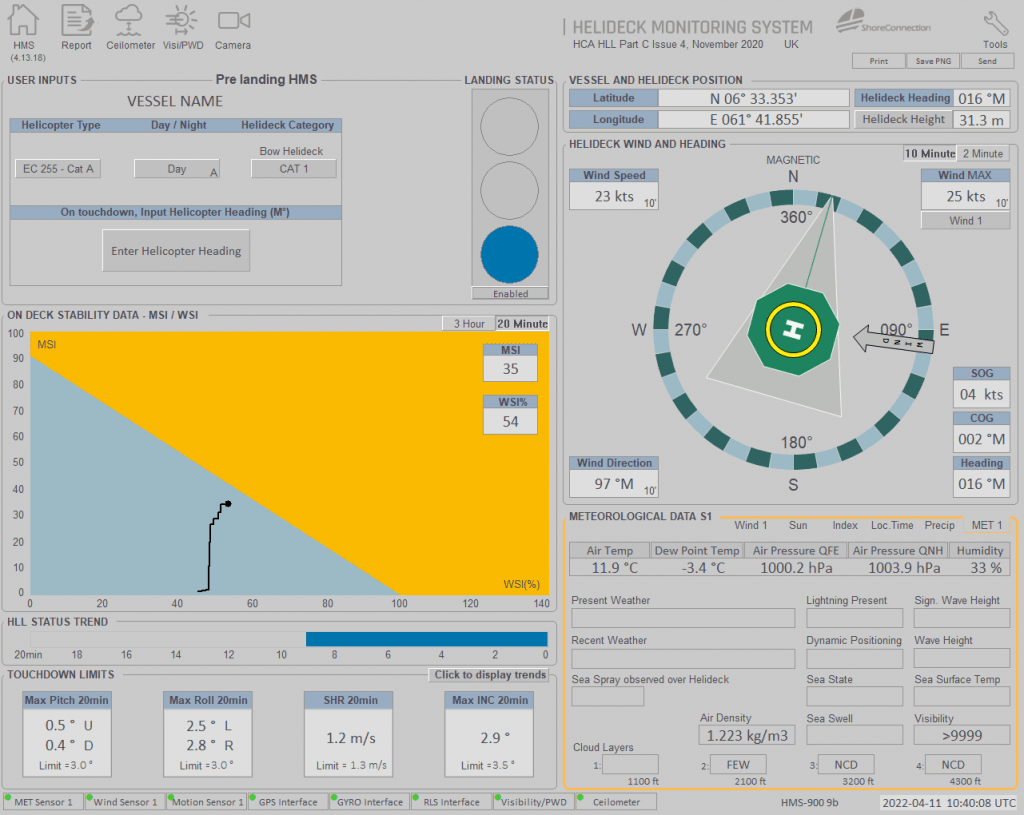Open the Tools icon
Viewport: 1024px width, 815px height.
(994, 24)
